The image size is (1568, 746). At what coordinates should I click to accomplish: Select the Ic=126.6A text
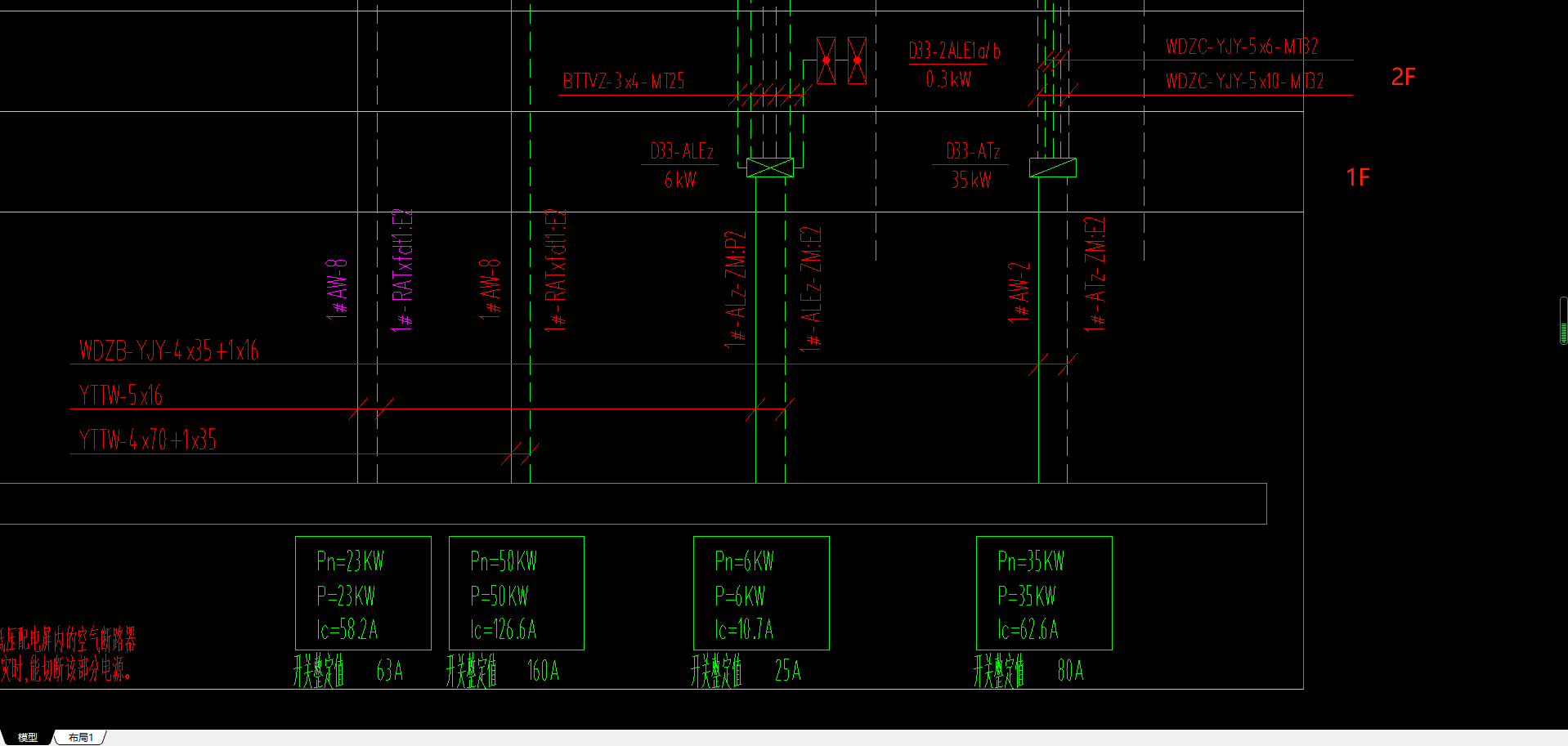tap(504, 630)
